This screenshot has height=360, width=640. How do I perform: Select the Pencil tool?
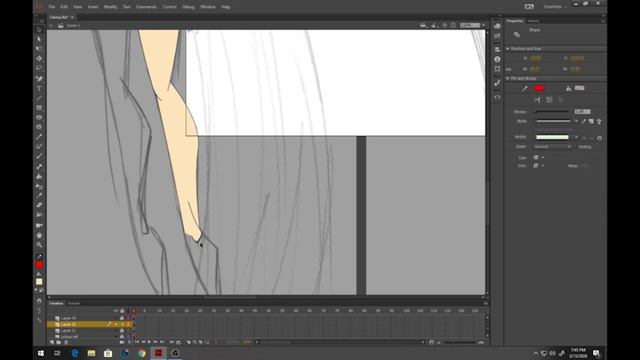[39, 137]
